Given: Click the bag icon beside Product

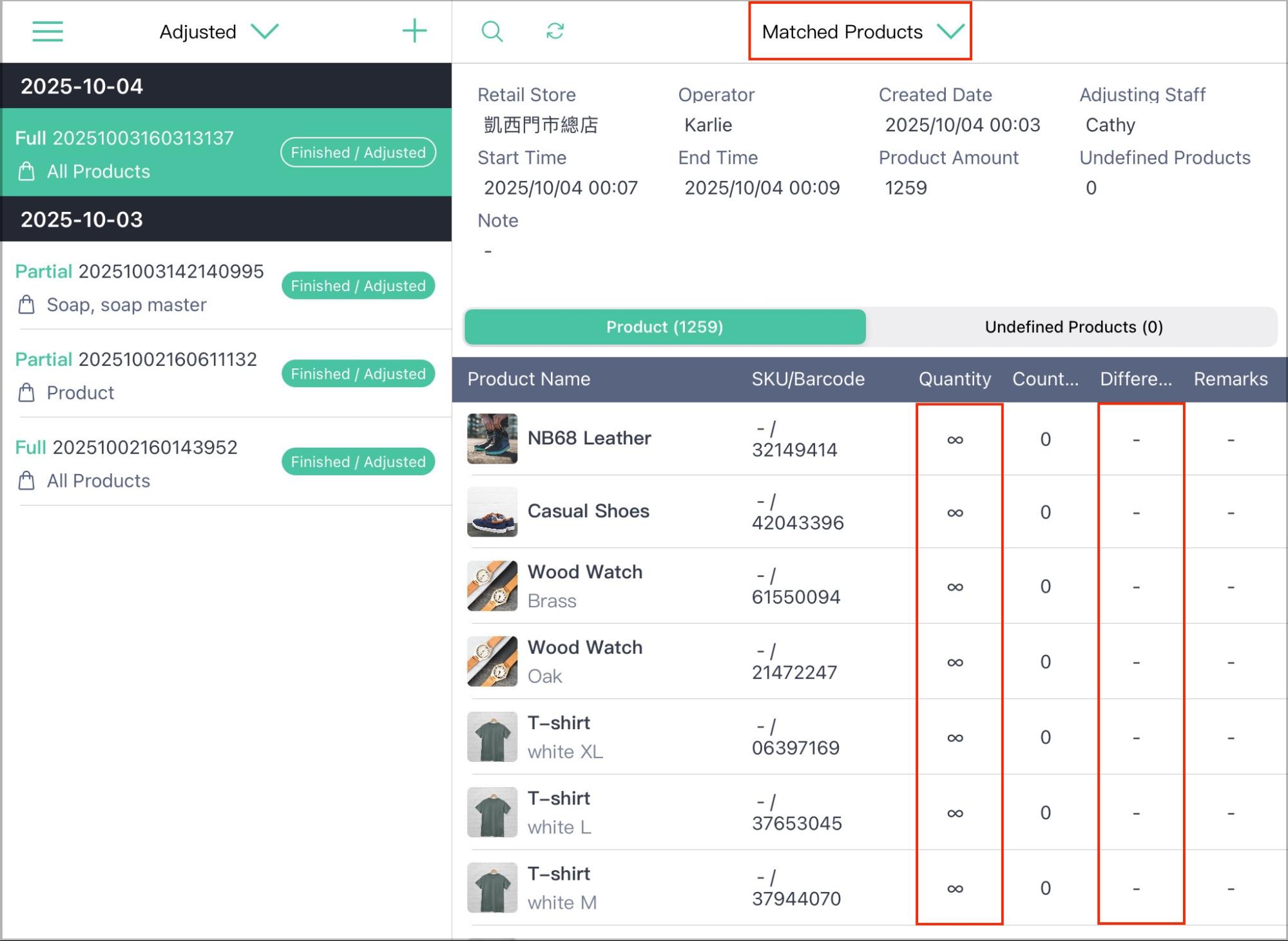Looking at the screenshot, I should pos(26,393).
